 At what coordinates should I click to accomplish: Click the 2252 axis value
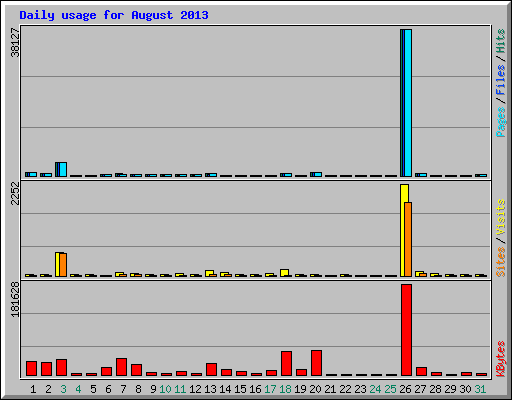(15, 193)
